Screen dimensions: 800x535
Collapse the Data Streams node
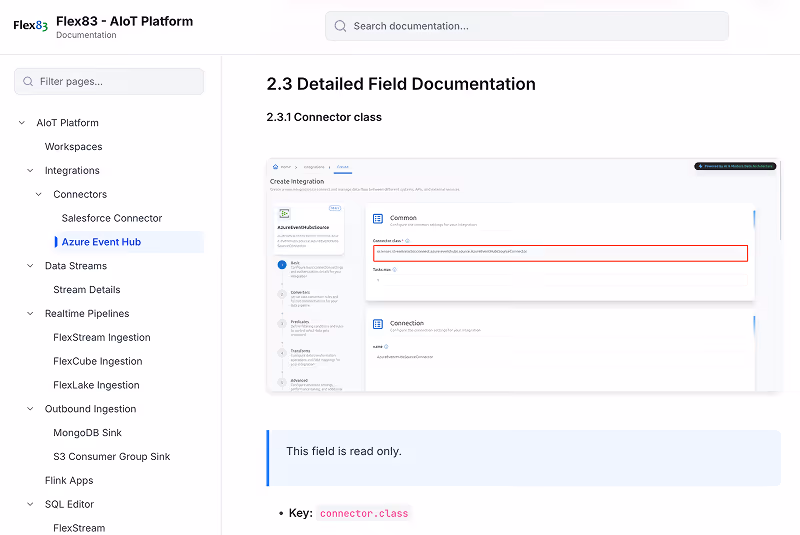[30, 266]
